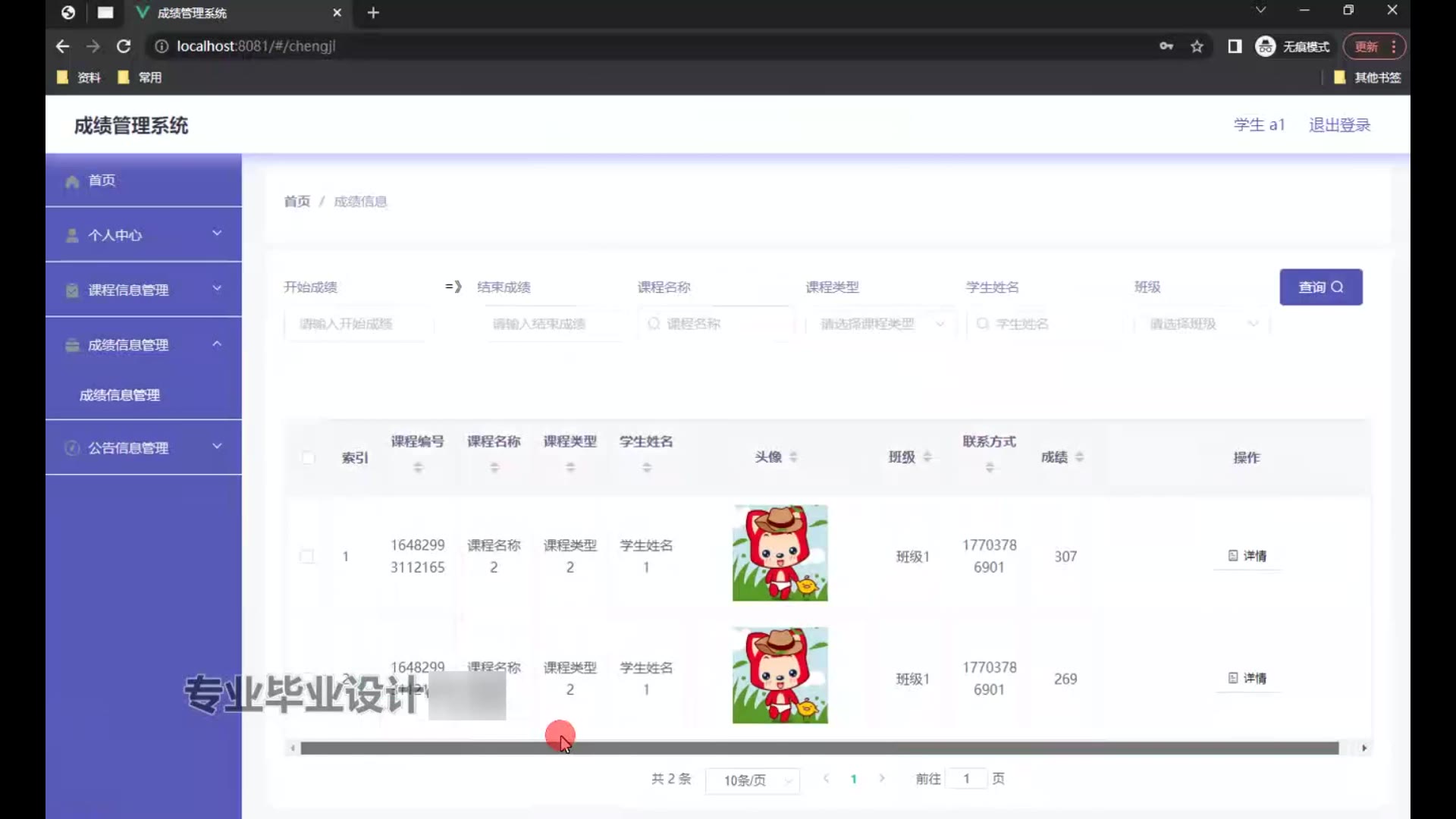
Task: Click the 班级 column sort arrows
Action: point(927,457)
